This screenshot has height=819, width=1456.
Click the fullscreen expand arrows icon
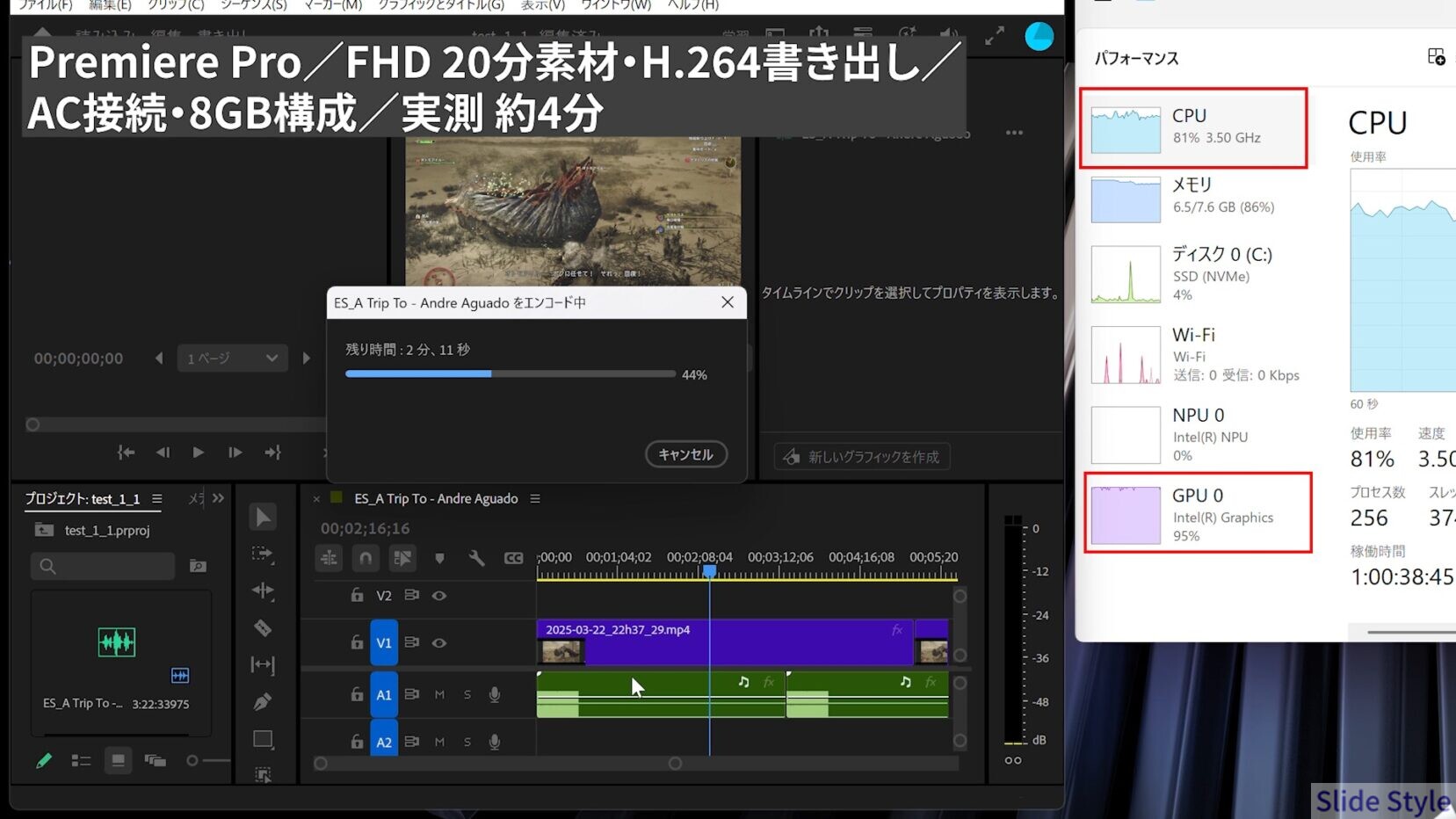(995, 36)
